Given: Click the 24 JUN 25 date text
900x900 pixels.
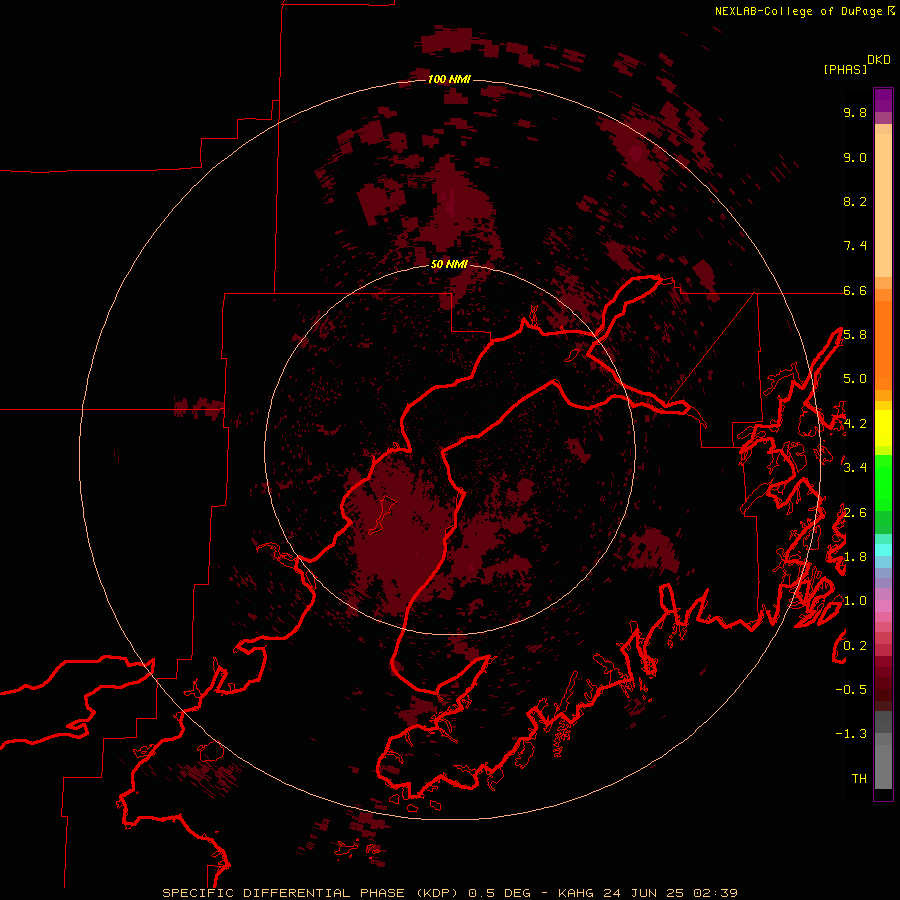Looking at the screenshot, I should pyautogui.click(x=643, y=893).
